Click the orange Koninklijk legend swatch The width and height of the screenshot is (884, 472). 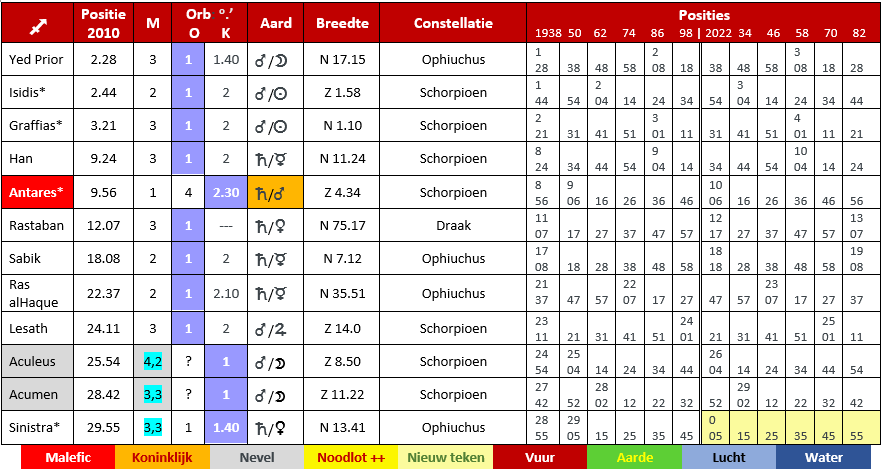tap(162, 457)
